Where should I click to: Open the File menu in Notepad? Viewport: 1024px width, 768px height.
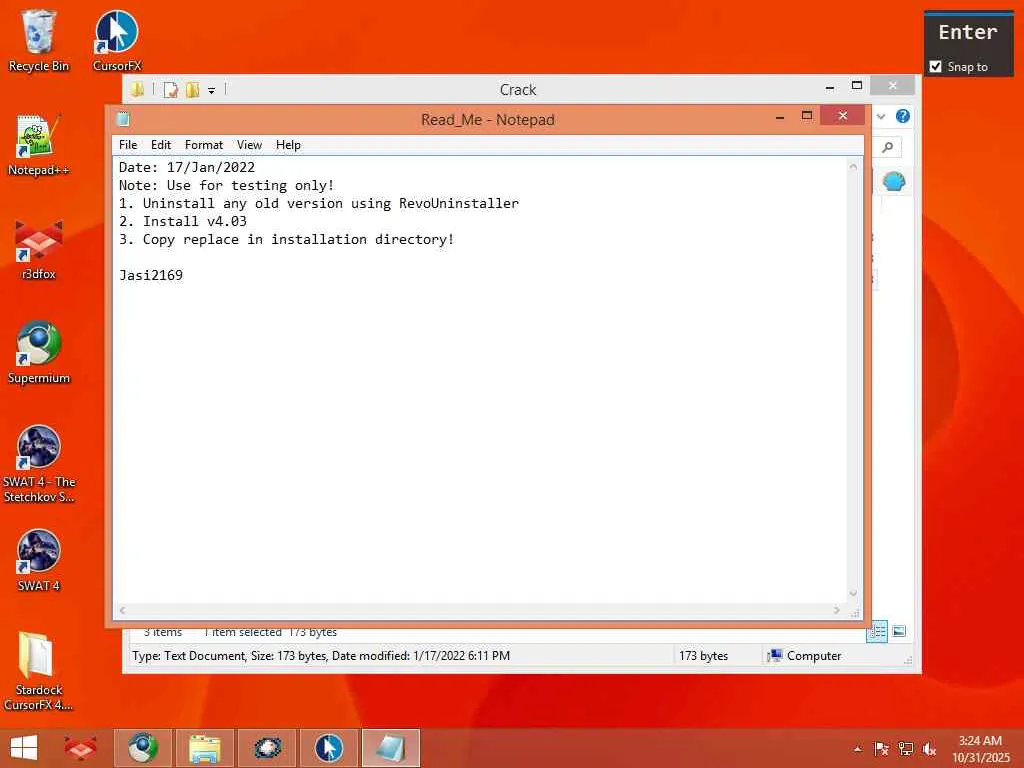[x=128, y=145]
